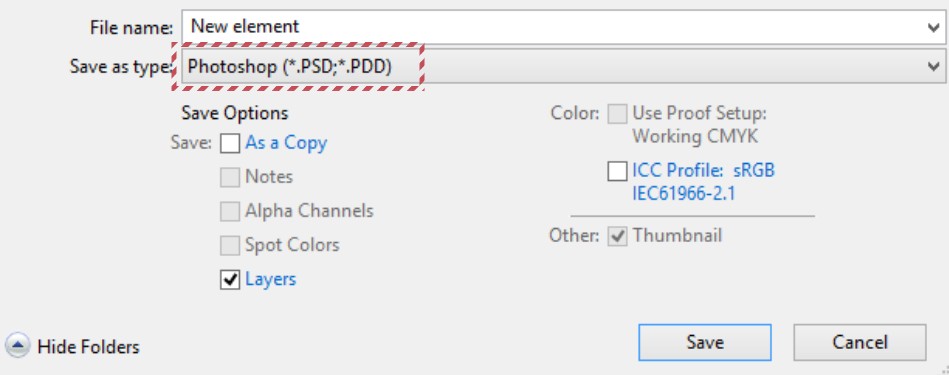Click inside the File name text field
Image resolution: width=949 pixels, height=375 pixels.
[556, 27]
